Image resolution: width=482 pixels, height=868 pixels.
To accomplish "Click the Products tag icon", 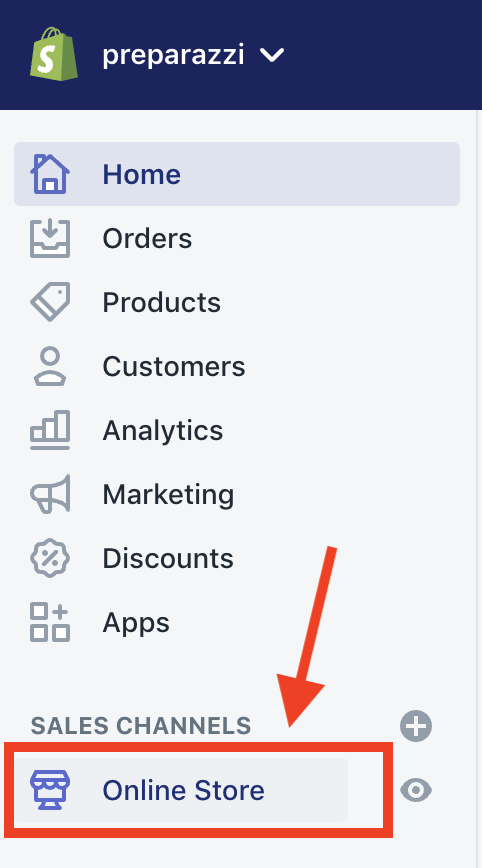I will (50, 302).
